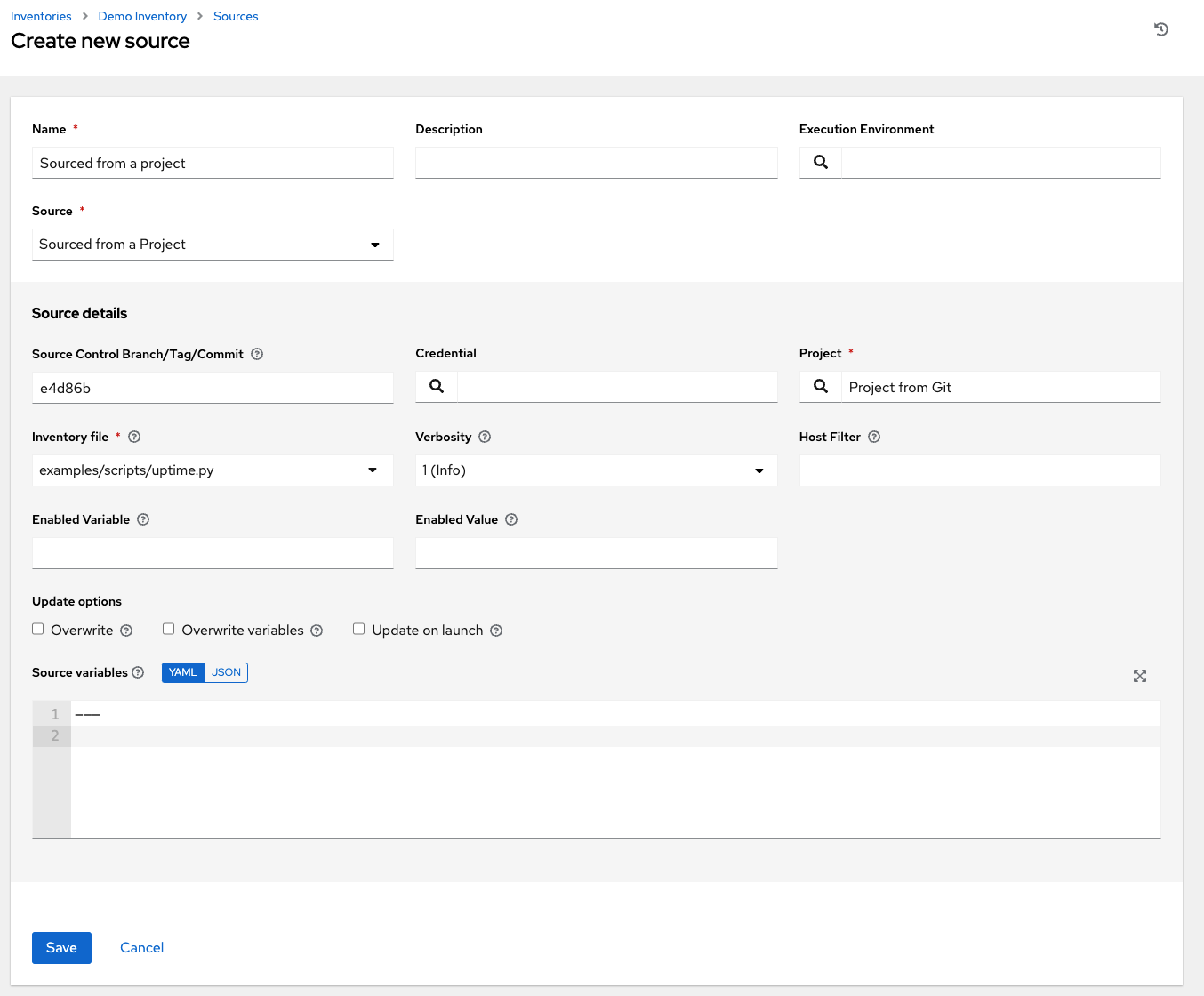Navigate to Demo Inventory via breadcrumb
This screenshot has width=1204, height=996.
coord(142,16)
